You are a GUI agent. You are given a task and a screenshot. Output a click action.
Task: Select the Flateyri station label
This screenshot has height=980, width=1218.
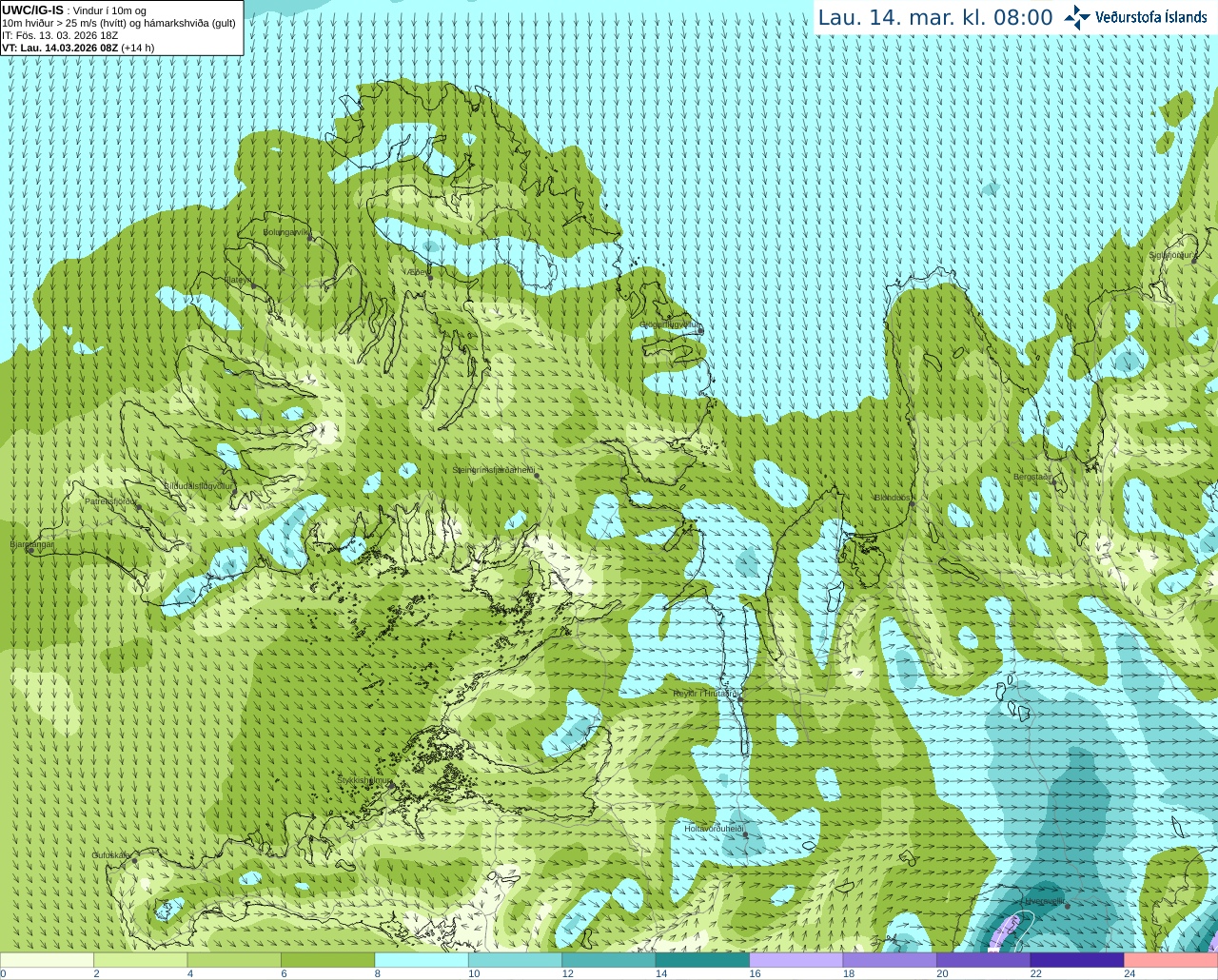click(x=238, y=280)
